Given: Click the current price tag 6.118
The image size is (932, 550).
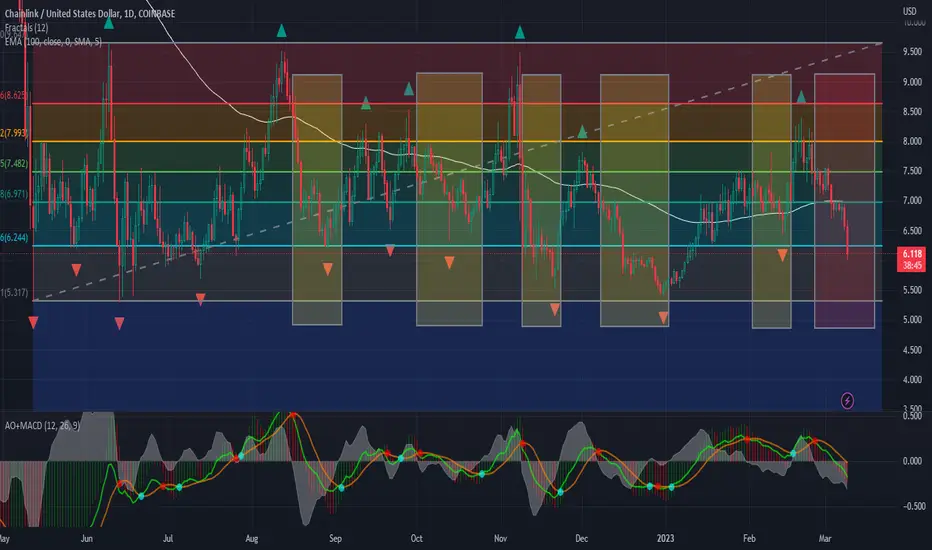Looking at the screenshot, I should pos(911,254).
